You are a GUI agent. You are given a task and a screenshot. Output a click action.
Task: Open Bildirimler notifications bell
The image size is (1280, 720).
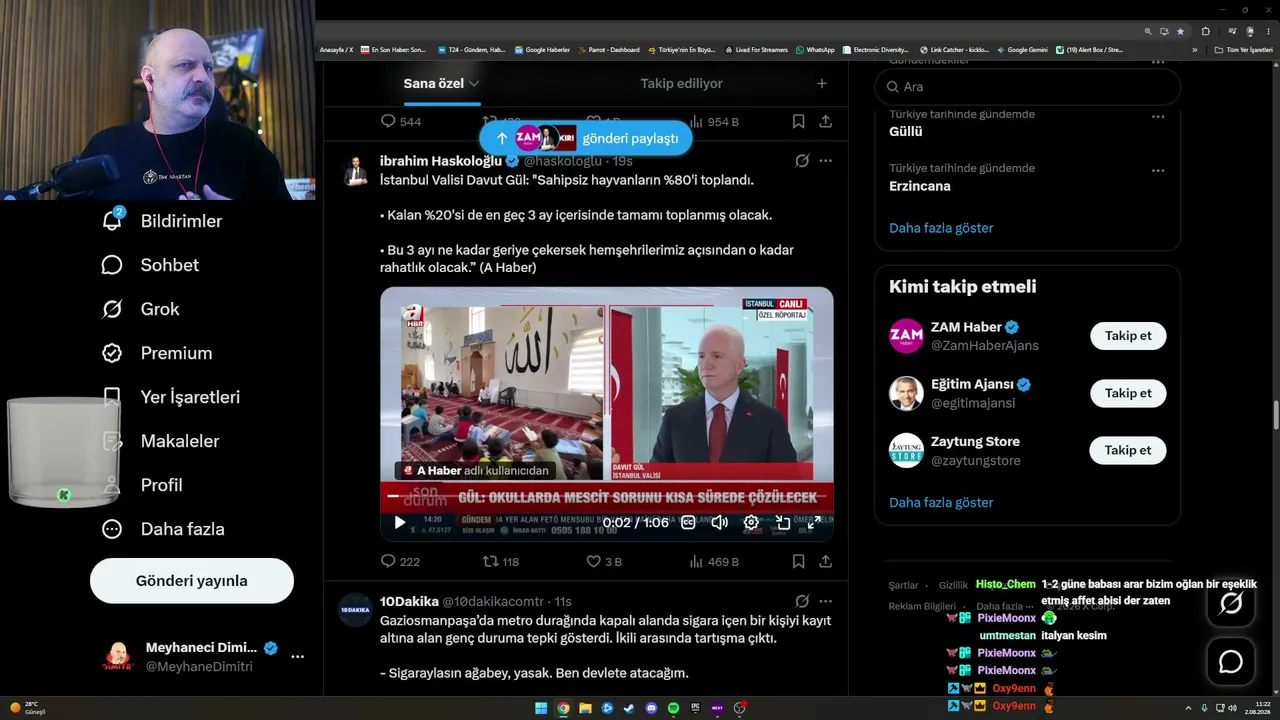(x=112, y=221)
